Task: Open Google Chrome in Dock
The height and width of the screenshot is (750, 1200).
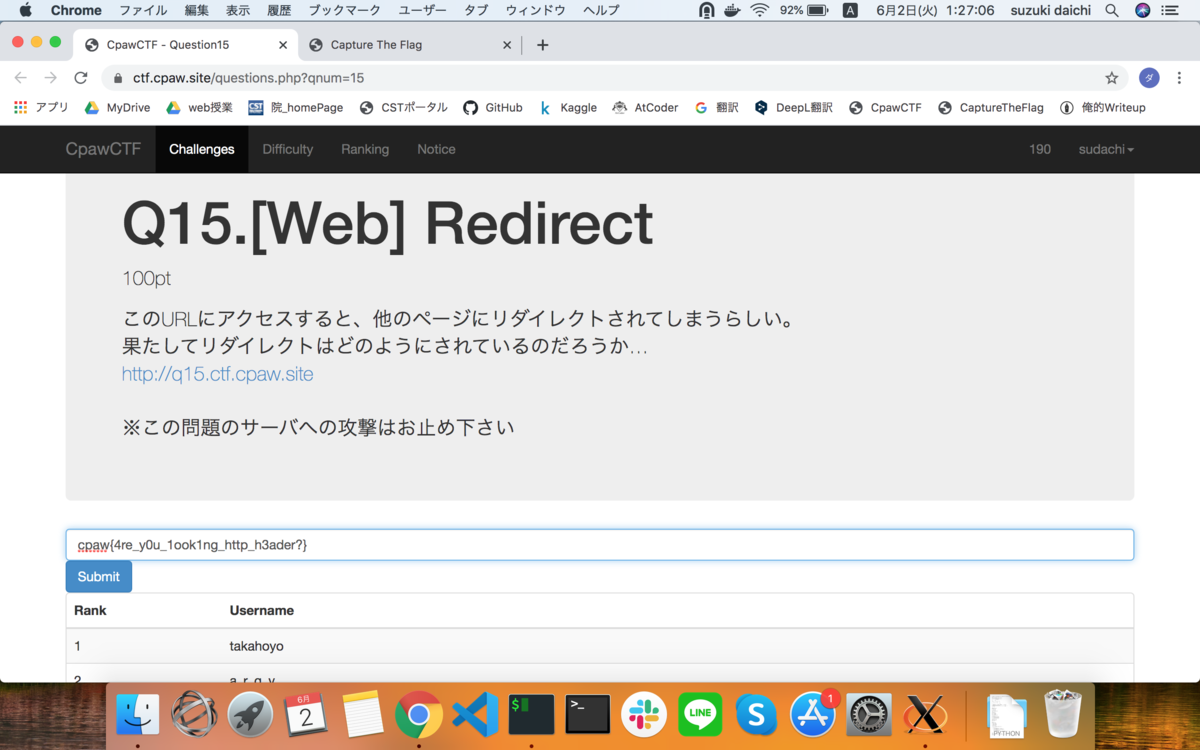Action: point(419,714)
